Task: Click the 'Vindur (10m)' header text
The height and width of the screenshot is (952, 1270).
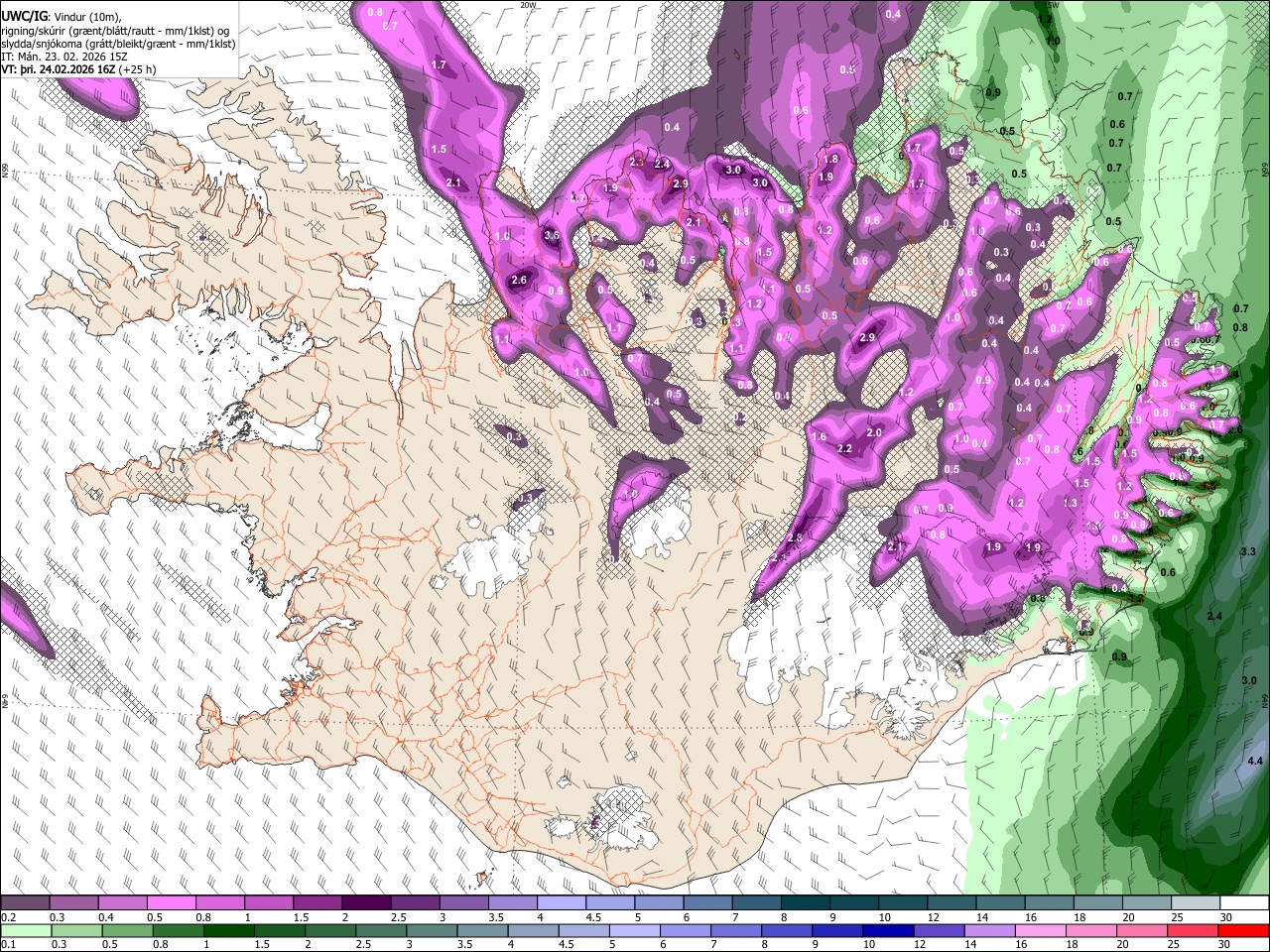Action: pos(87,16)
